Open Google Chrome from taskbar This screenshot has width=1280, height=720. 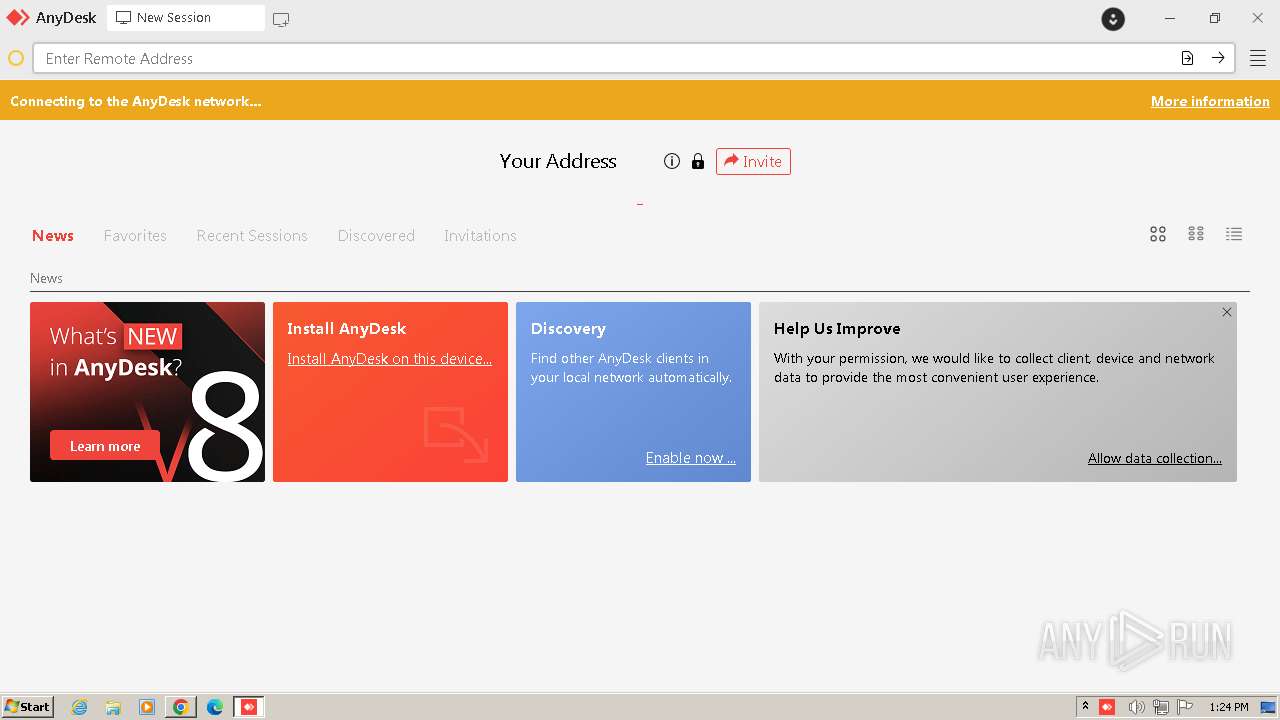181,707
